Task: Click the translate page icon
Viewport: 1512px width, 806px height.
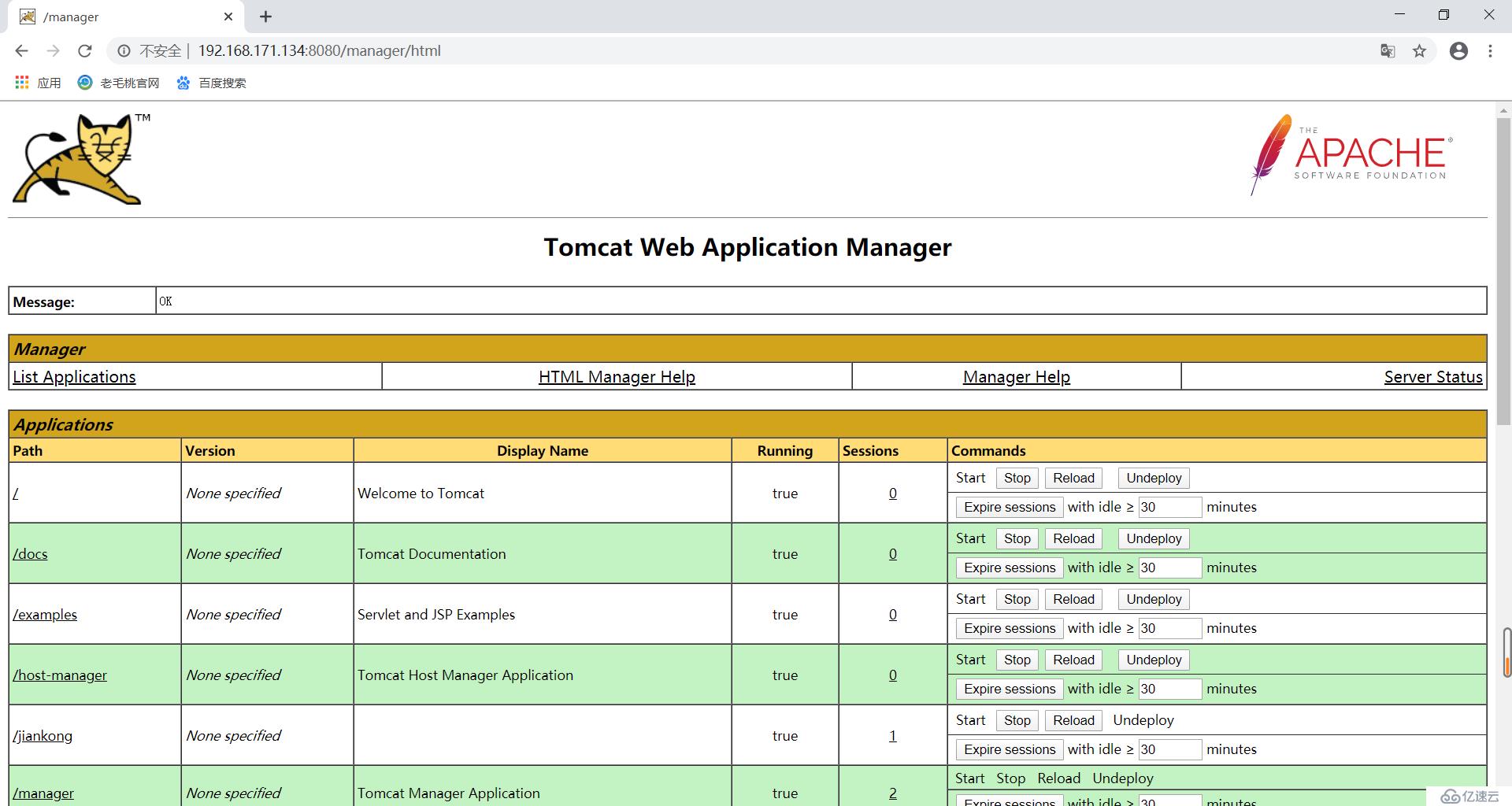Action: coord(1388,51)
